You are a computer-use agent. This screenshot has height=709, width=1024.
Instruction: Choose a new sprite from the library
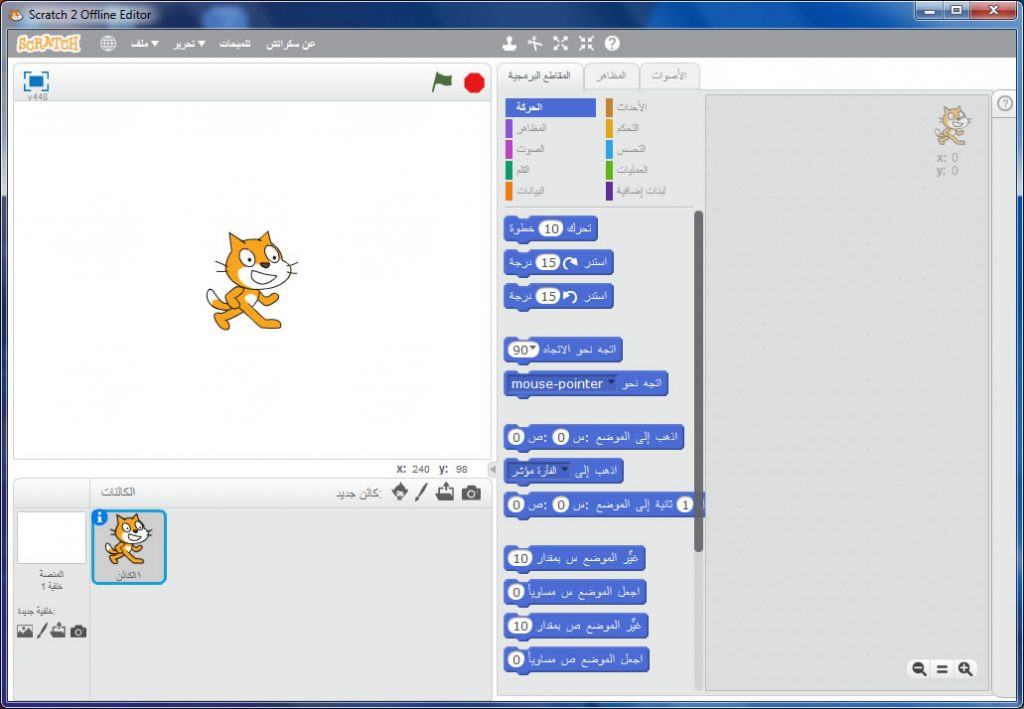coord(400,492)
